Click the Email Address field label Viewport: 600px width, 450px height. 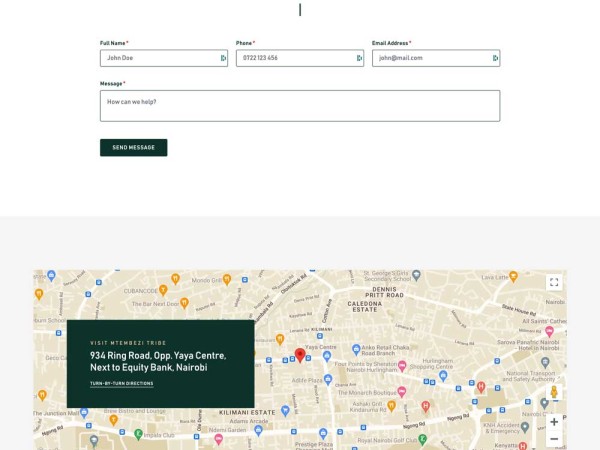[x=391, y=43]
